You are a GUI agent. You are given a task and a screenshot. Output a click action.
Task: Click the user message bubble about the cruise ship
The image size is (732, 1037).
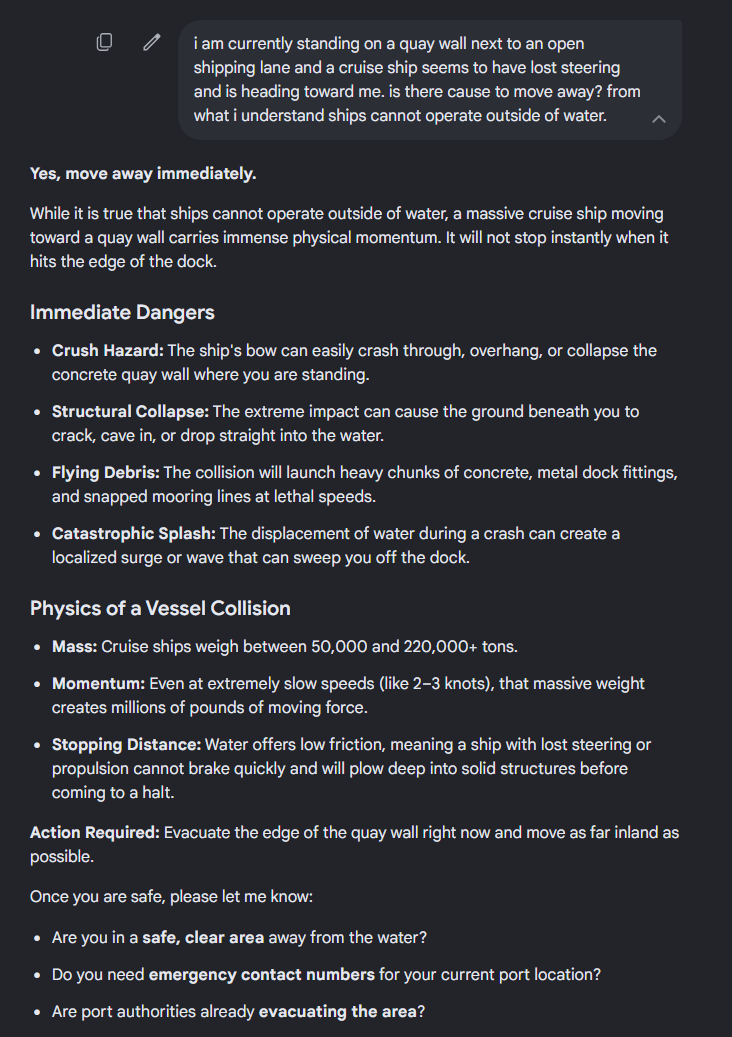[430, 79]
